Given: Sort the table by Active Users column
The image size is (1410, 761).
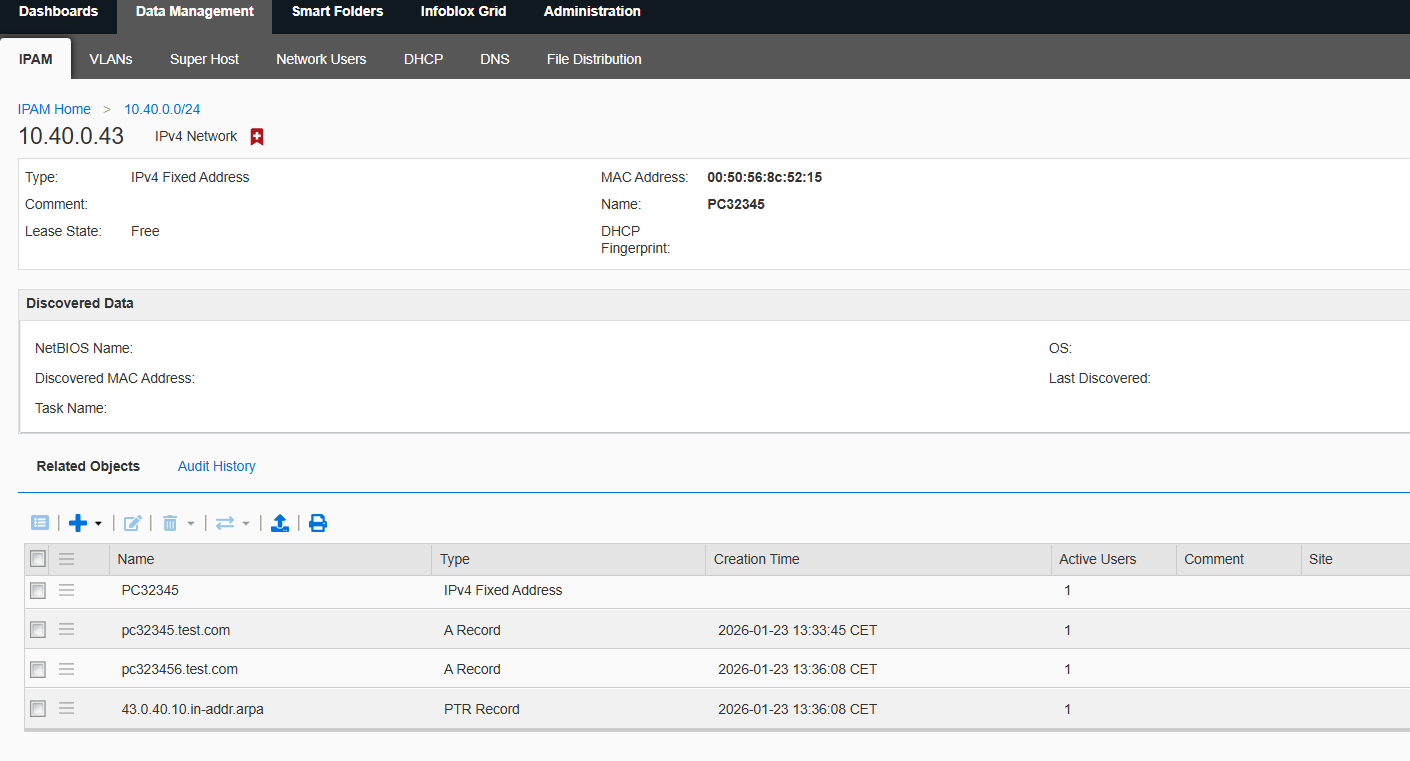Looking at the screenshot, I should coord(1114,559).
